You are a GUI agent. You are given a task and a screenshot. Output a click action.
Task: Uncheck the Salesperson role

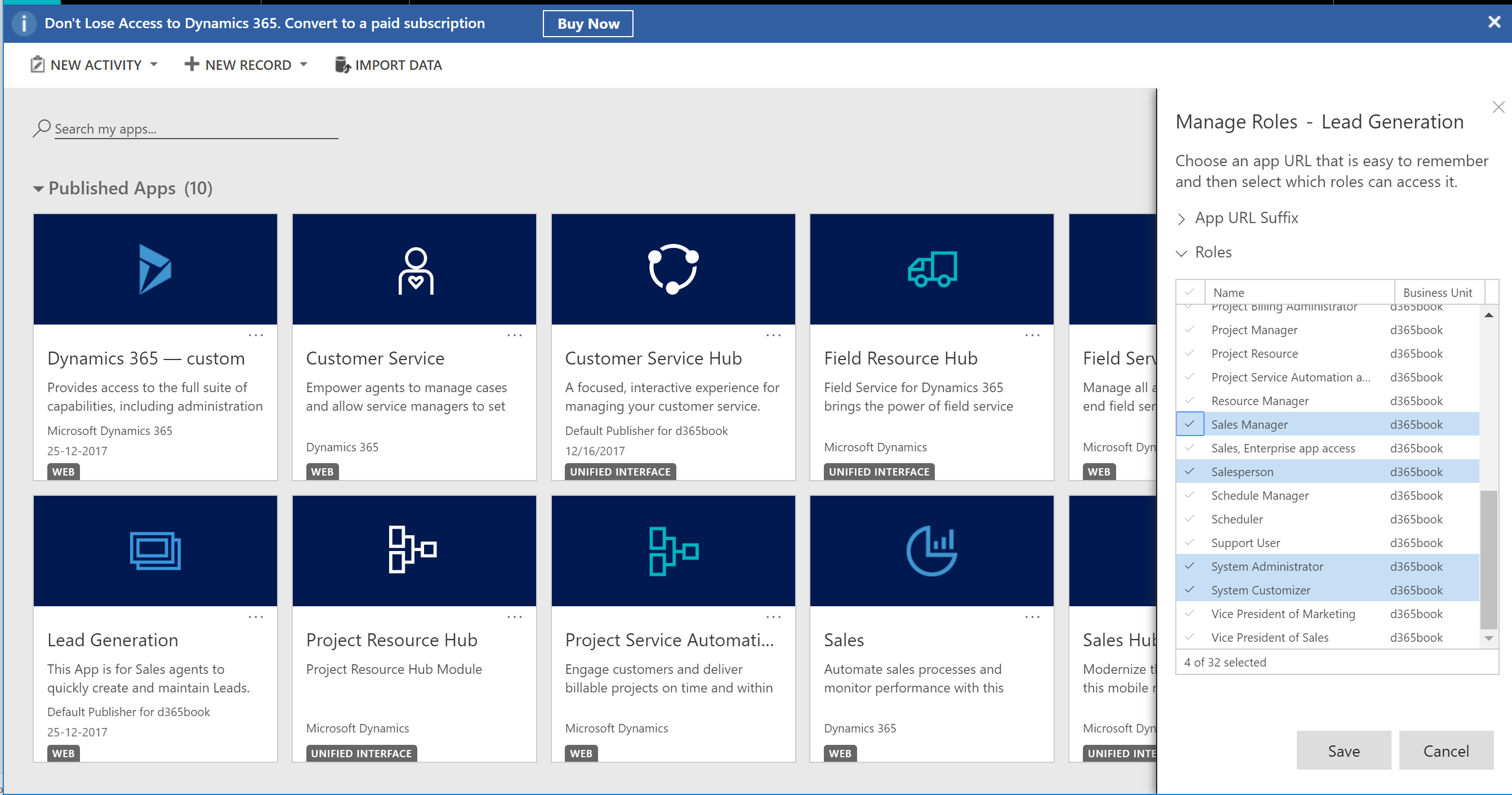pos(1190,472)
